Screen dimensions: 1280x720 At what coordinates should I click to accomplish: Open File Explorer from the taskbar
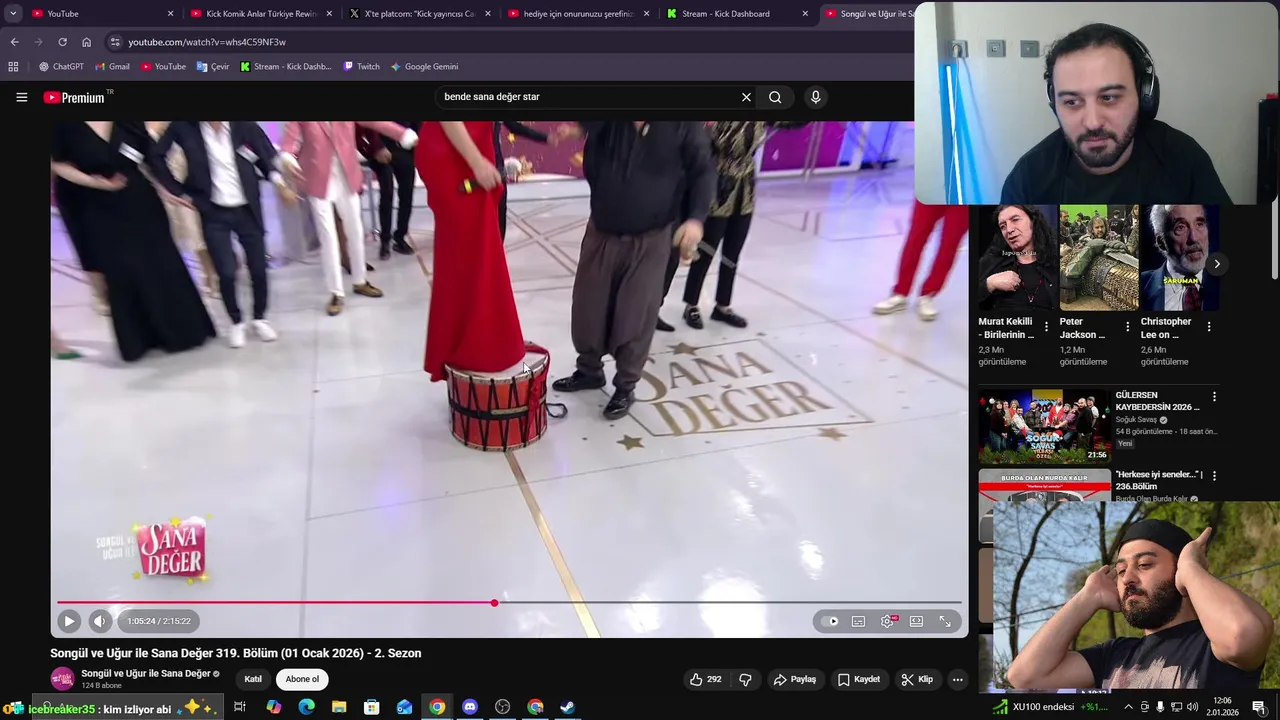pyautogui.click(x=339, y=707)
